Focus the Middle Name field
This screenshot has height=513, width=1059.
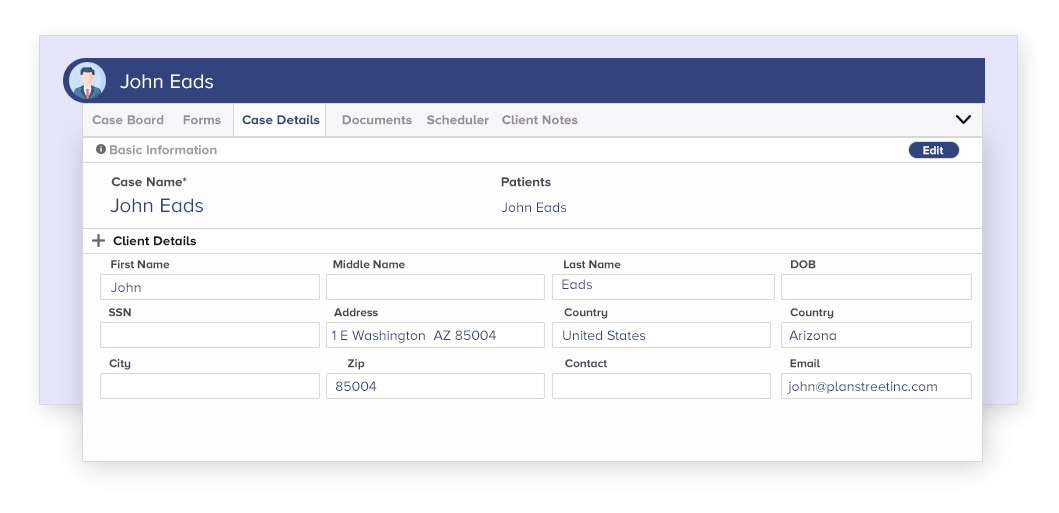tap(435, 287)
